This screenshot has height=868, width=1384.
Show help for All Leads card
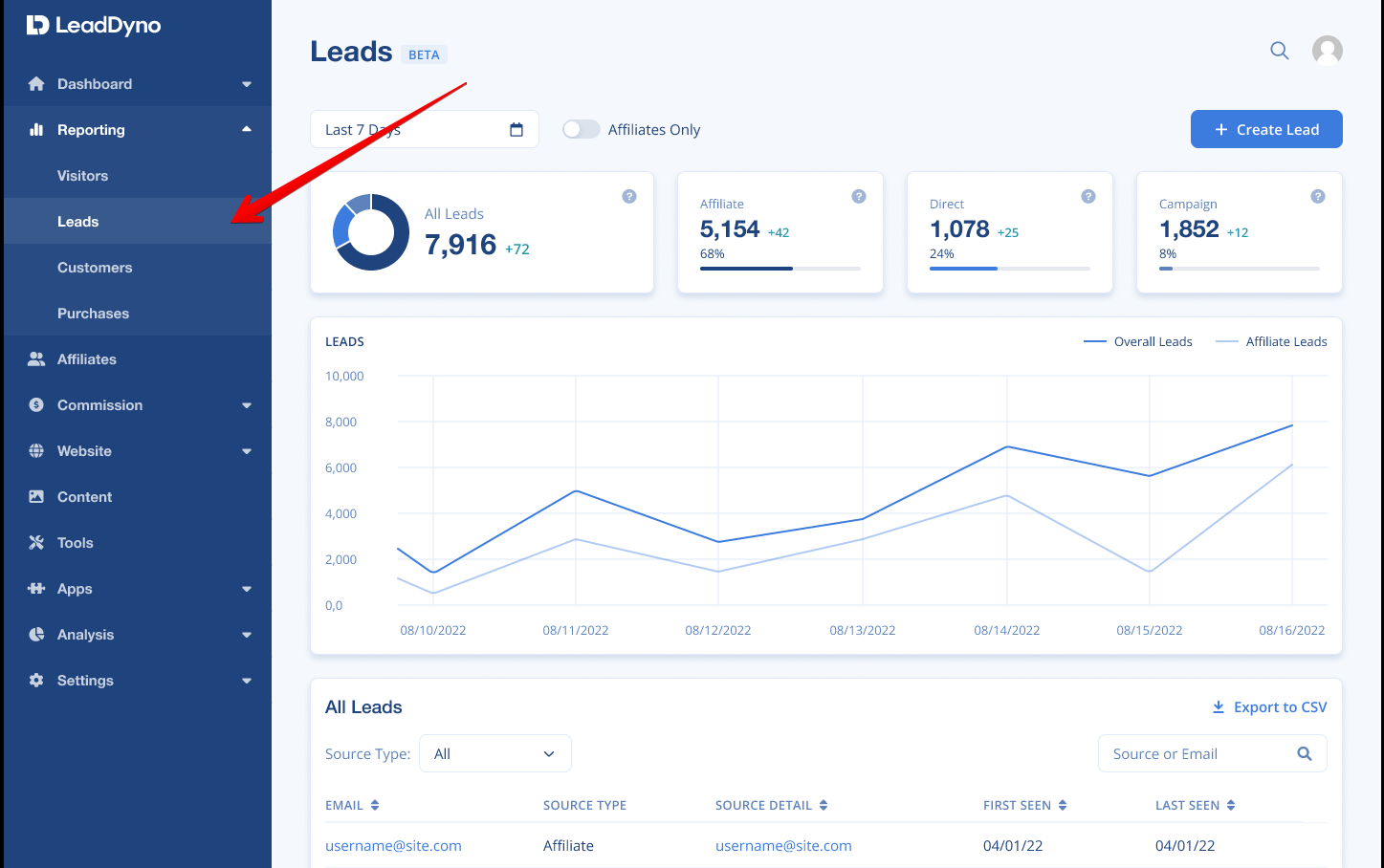(629, 196)
